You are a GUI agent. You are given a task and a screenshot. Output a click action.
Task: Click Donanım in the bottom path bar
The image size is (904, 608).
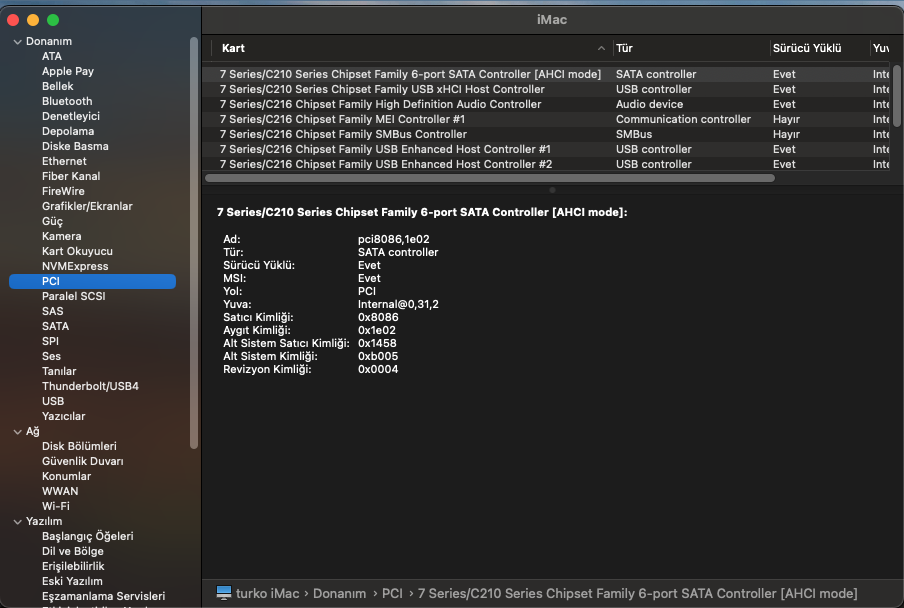coord(339,593)
